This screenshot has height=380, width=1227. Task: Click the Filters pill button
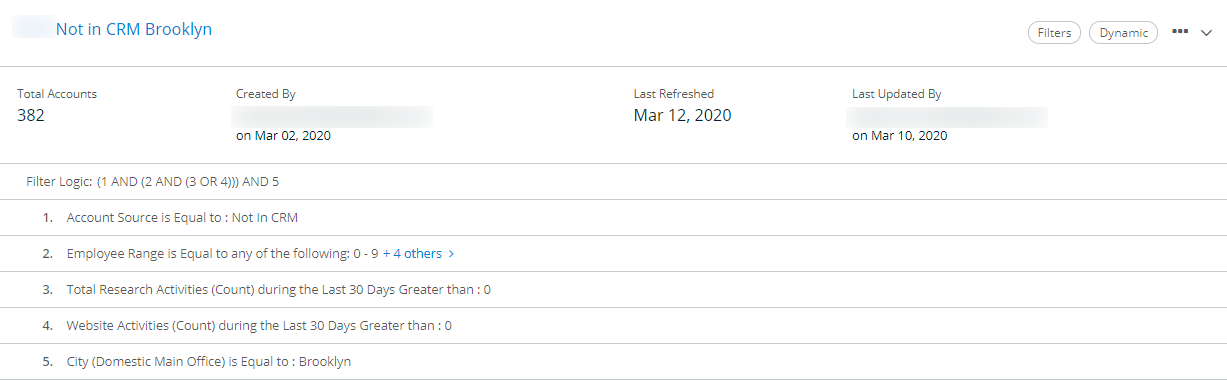[1054, 33]
